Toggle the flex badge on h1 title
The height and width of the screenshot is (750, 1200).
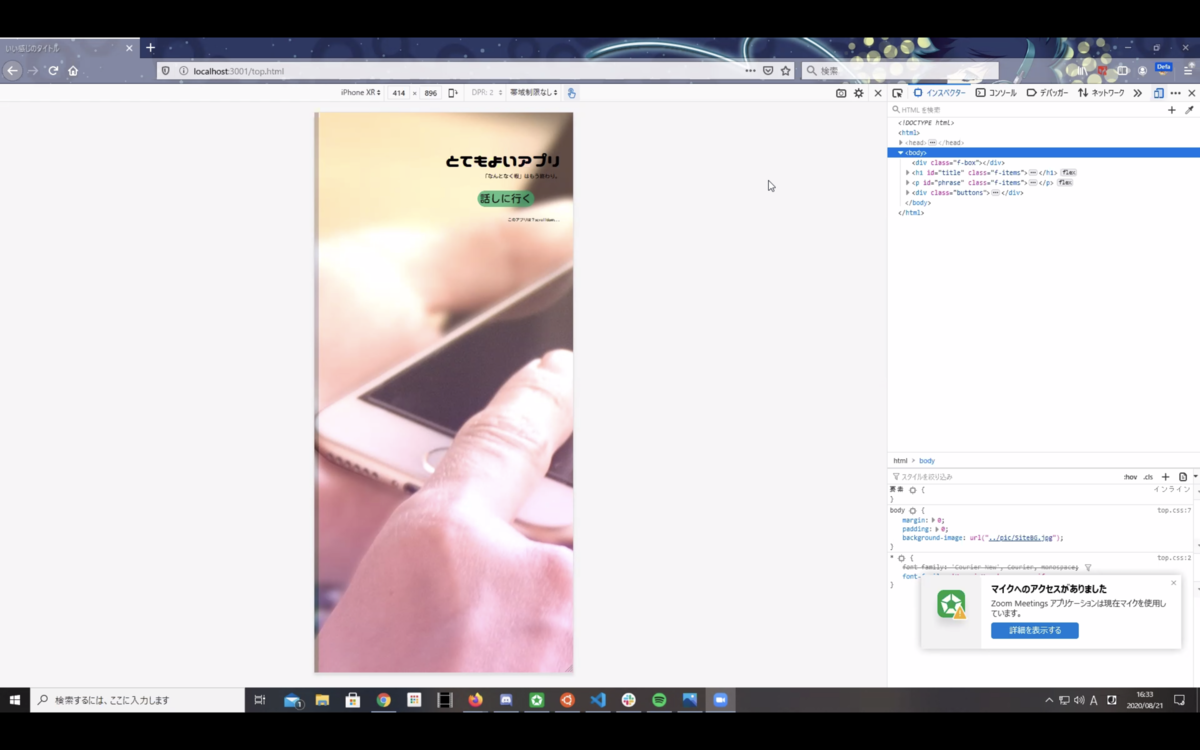click(1069, 173)
